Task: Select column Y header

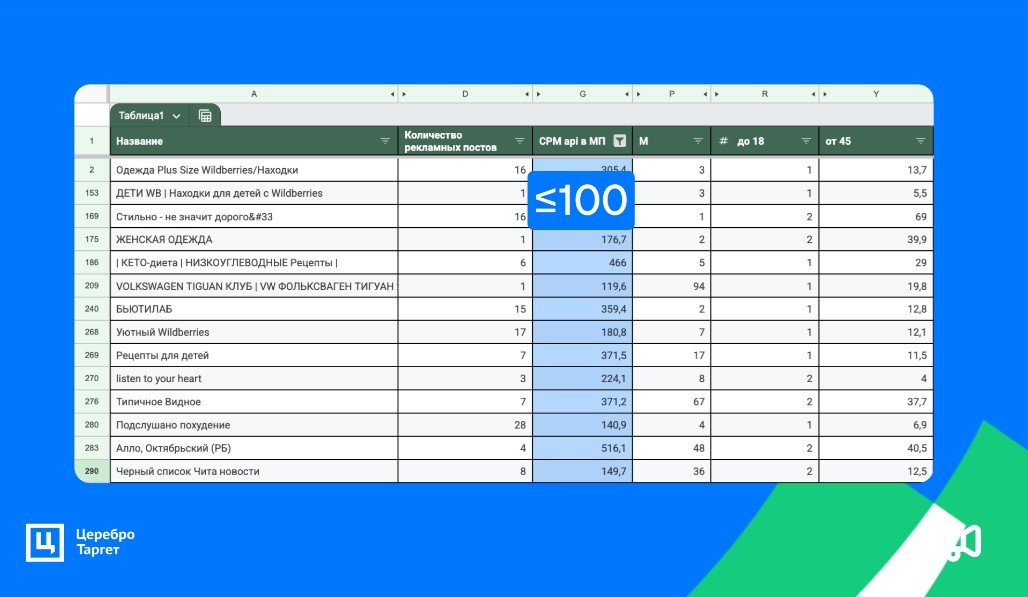Action: (876, 94)
